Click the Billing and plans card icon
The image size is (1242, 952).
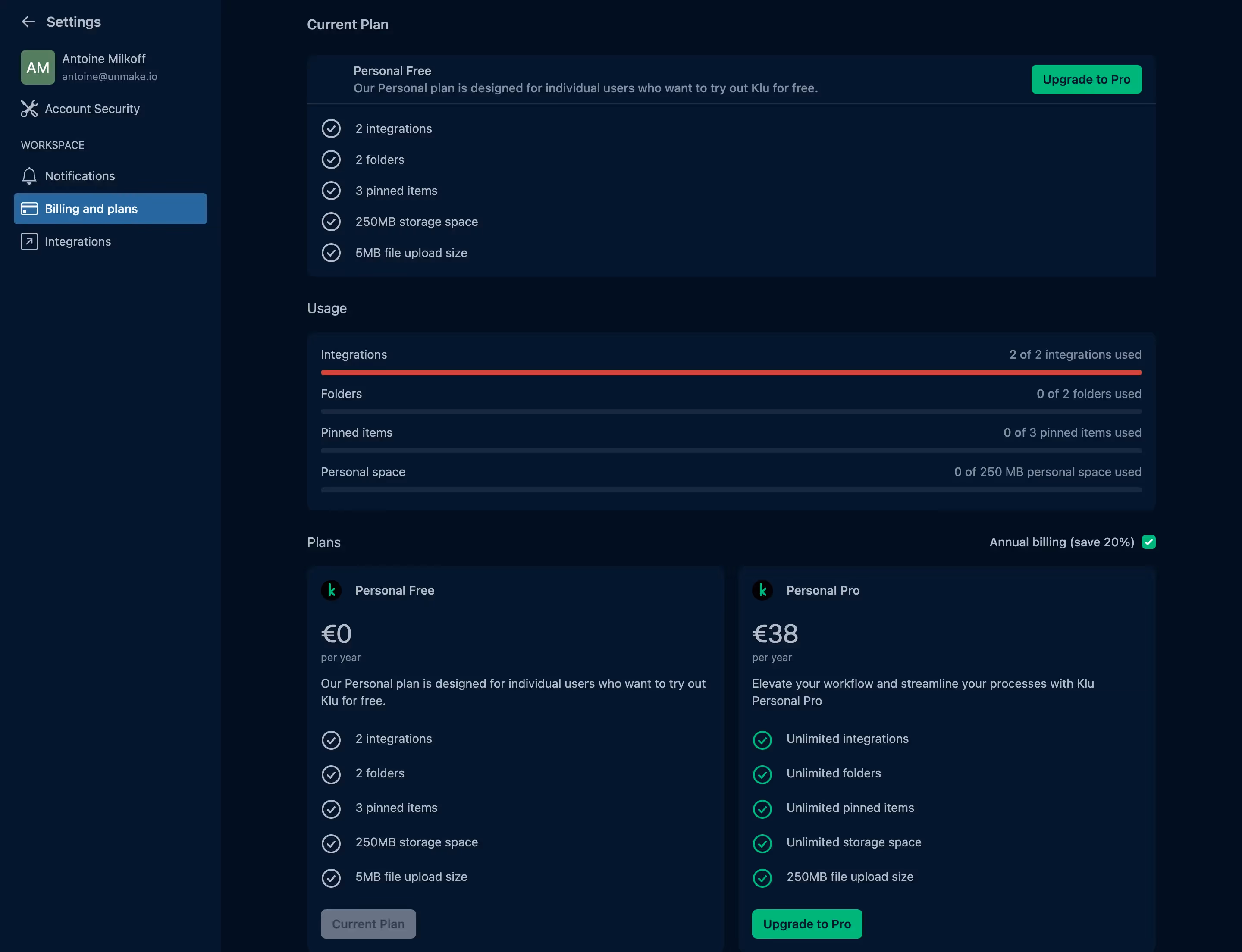point(29,209)
